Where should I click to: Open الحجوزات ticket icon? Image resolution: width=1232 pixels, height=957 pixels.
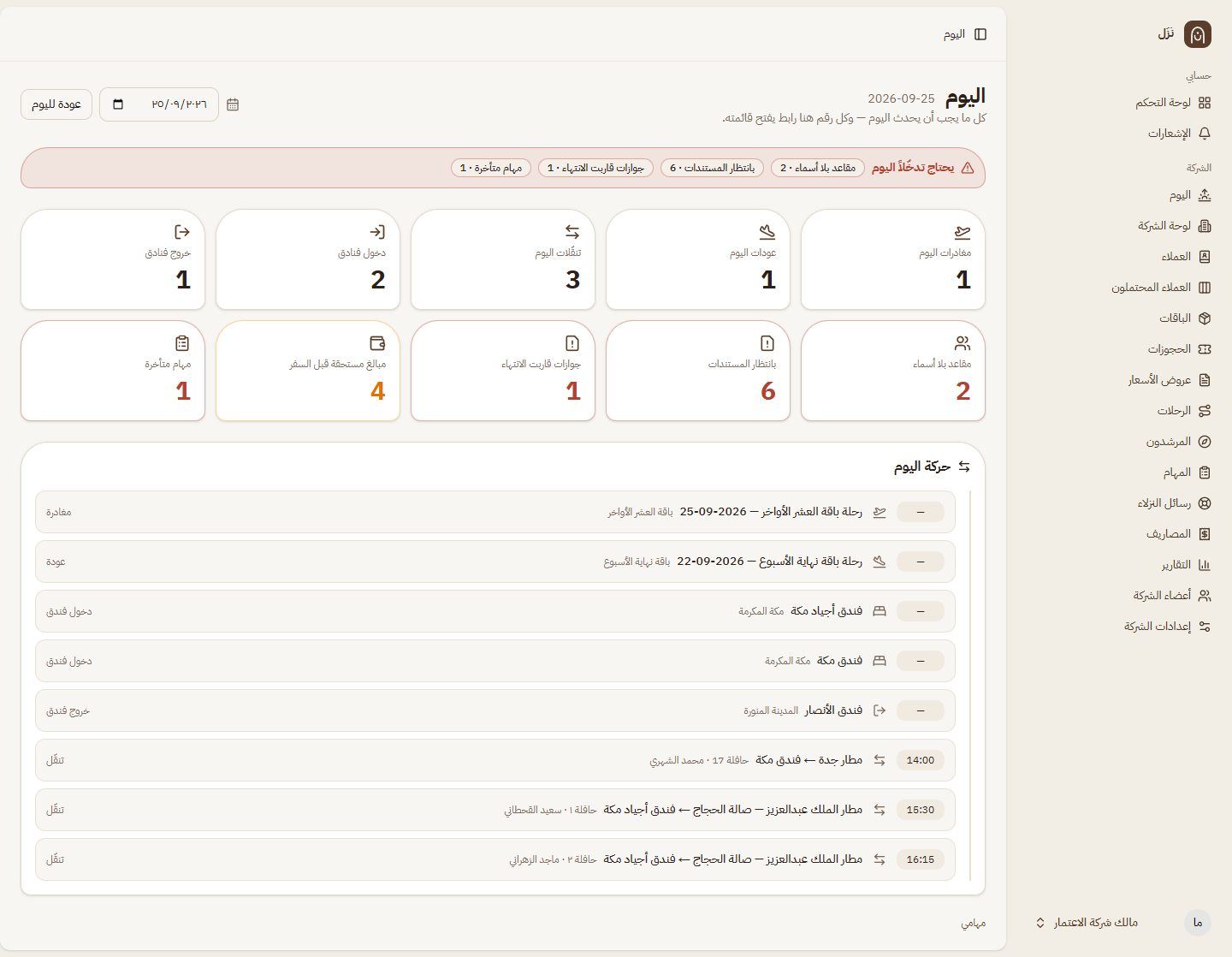(1205, 349)
